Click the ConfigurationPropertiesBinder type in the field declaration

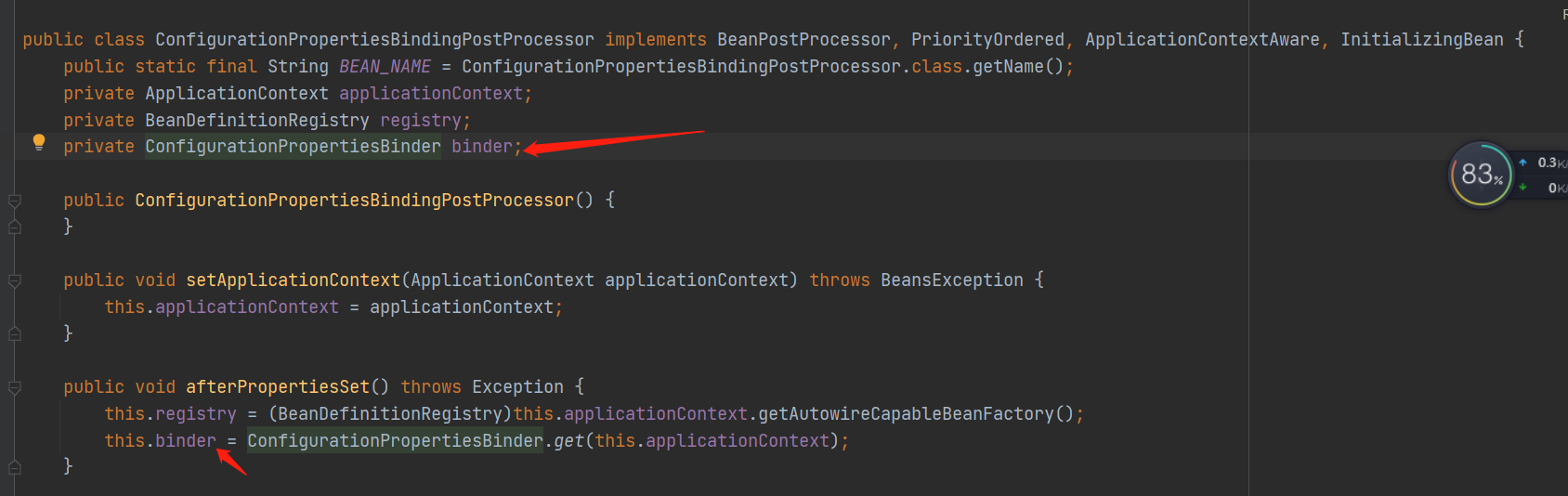(293, 147)
